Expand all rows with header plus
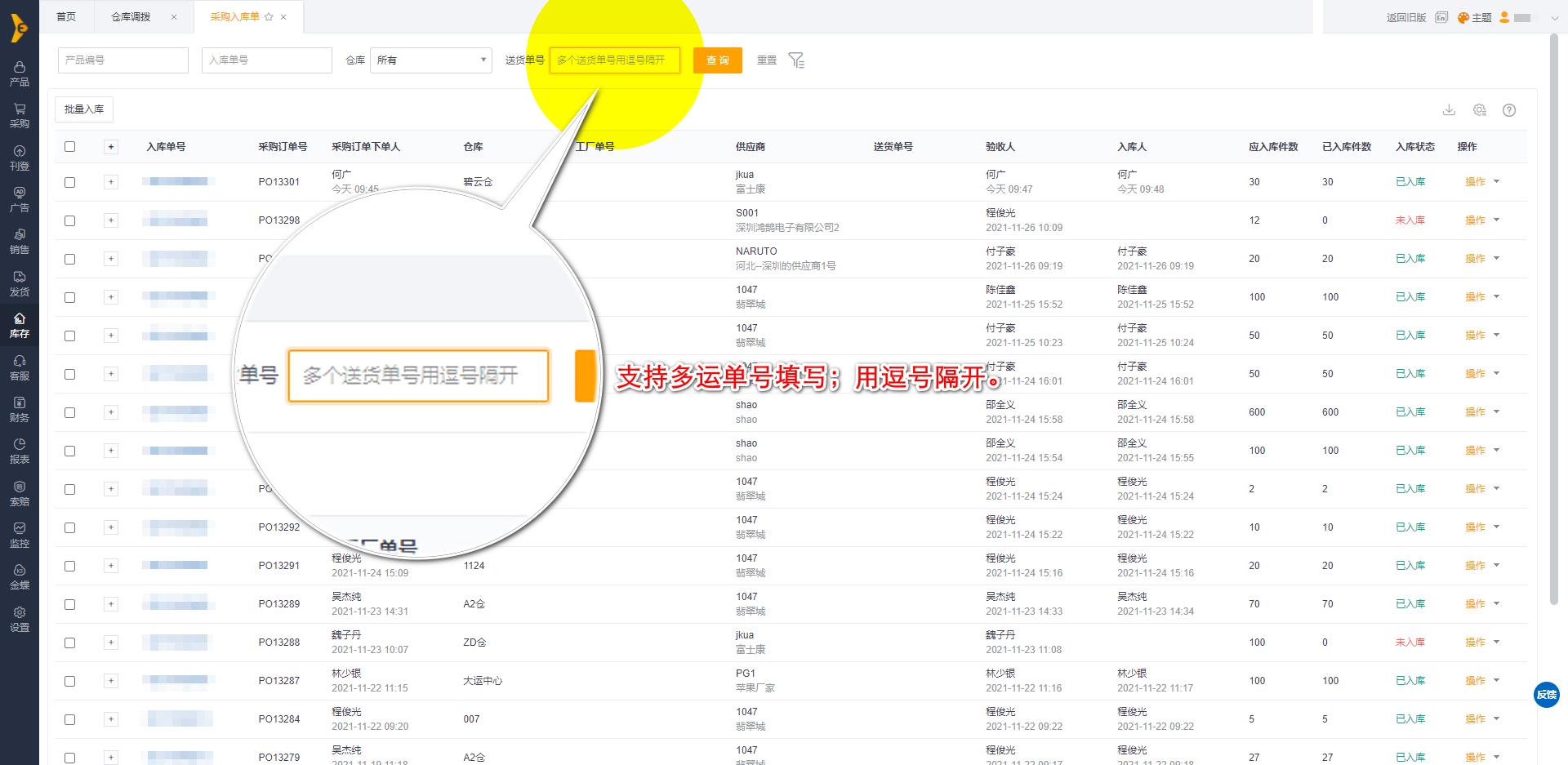This screenshot has height=765, width=1568. coord(111,147)
